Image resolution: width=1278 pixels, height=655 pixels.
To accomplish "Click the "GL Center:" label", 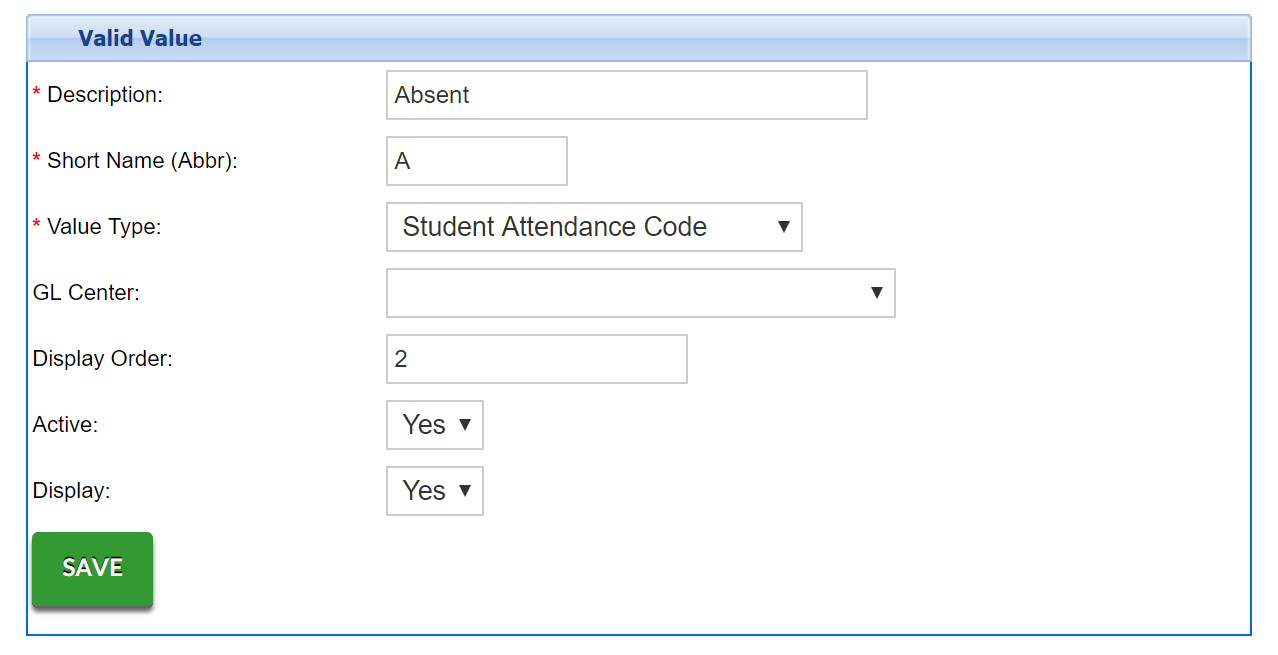I will [x=86, y=293].
